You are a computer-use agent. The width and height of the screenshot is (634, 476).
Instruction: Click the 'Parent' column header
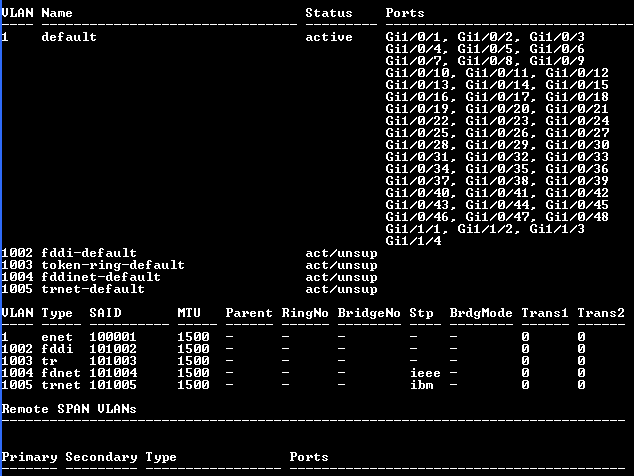tap(249, 313)
